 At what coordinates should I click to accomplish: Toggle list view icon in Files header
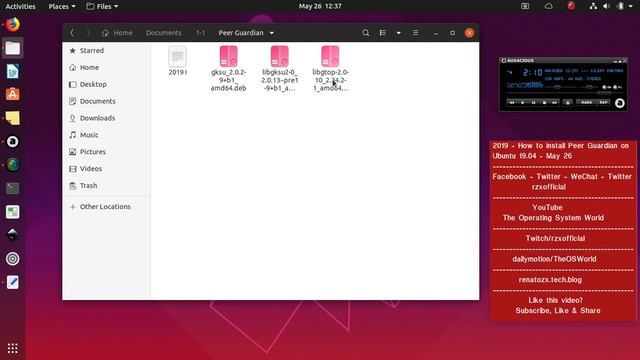(x=382, y=33)
